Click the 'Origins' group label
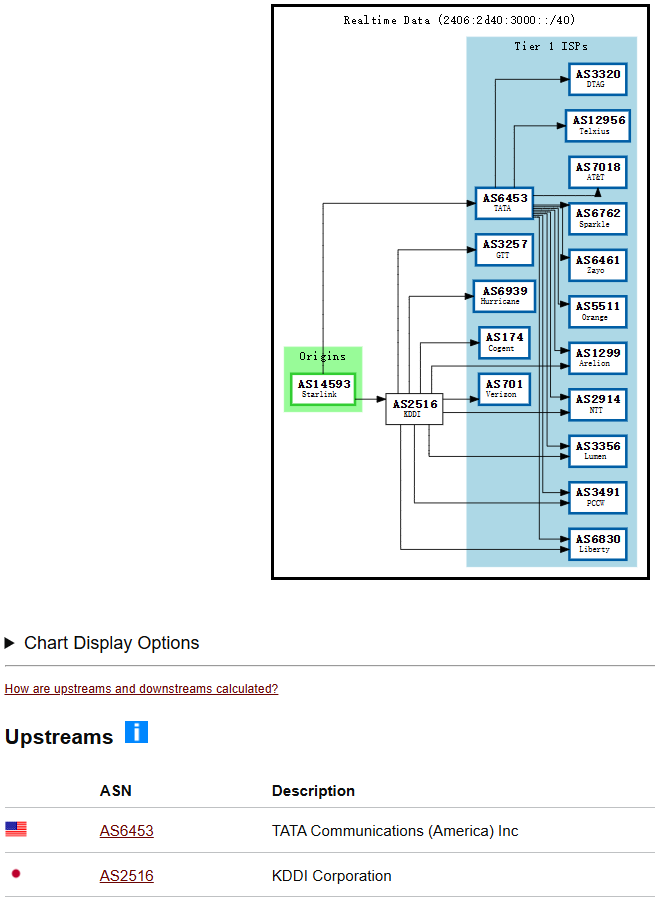The height and width of the screenshot is (903, 655). [323, 356]
